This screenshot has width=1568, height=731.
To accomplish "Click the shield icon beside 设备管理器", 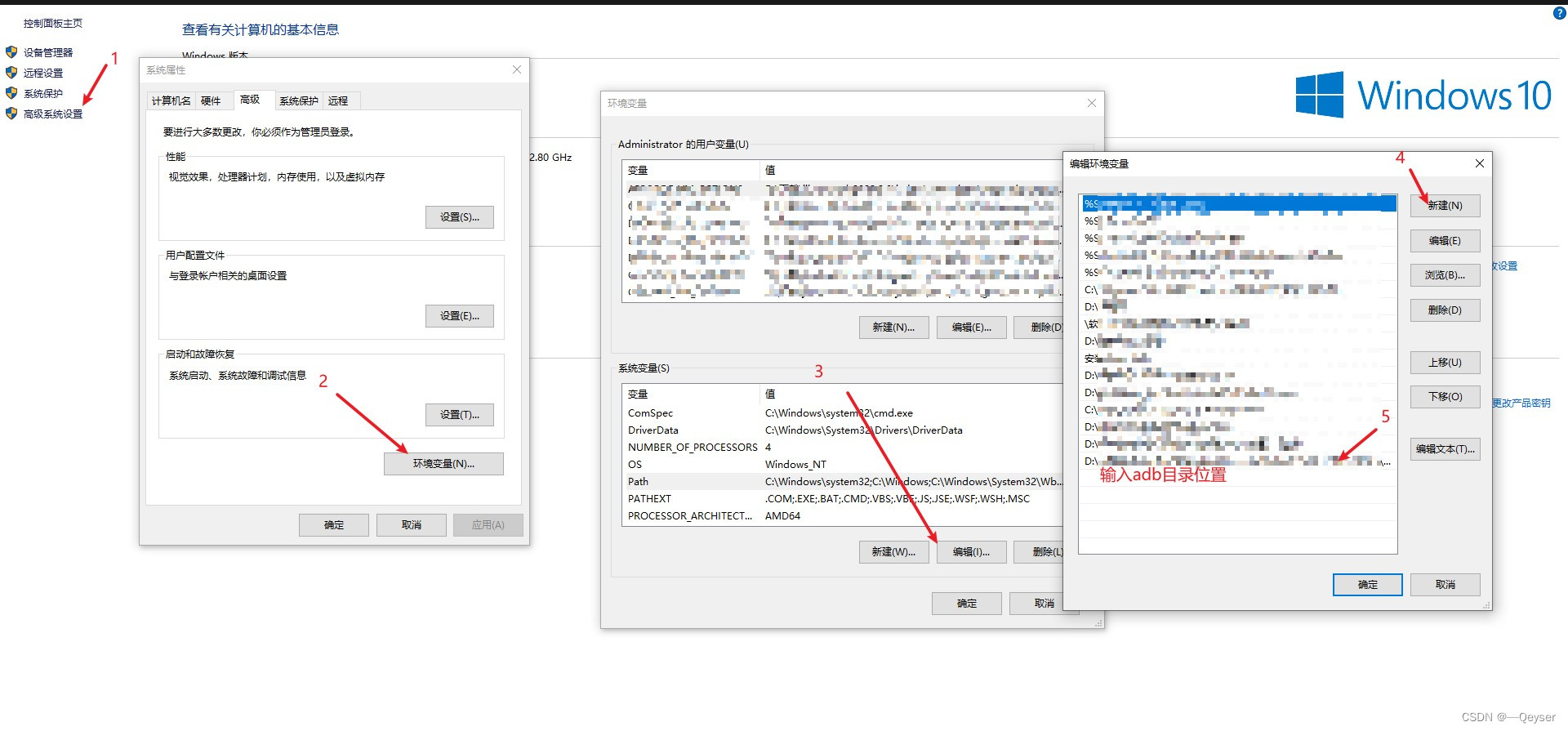I will pyautogui.click(x=11, y=51).
